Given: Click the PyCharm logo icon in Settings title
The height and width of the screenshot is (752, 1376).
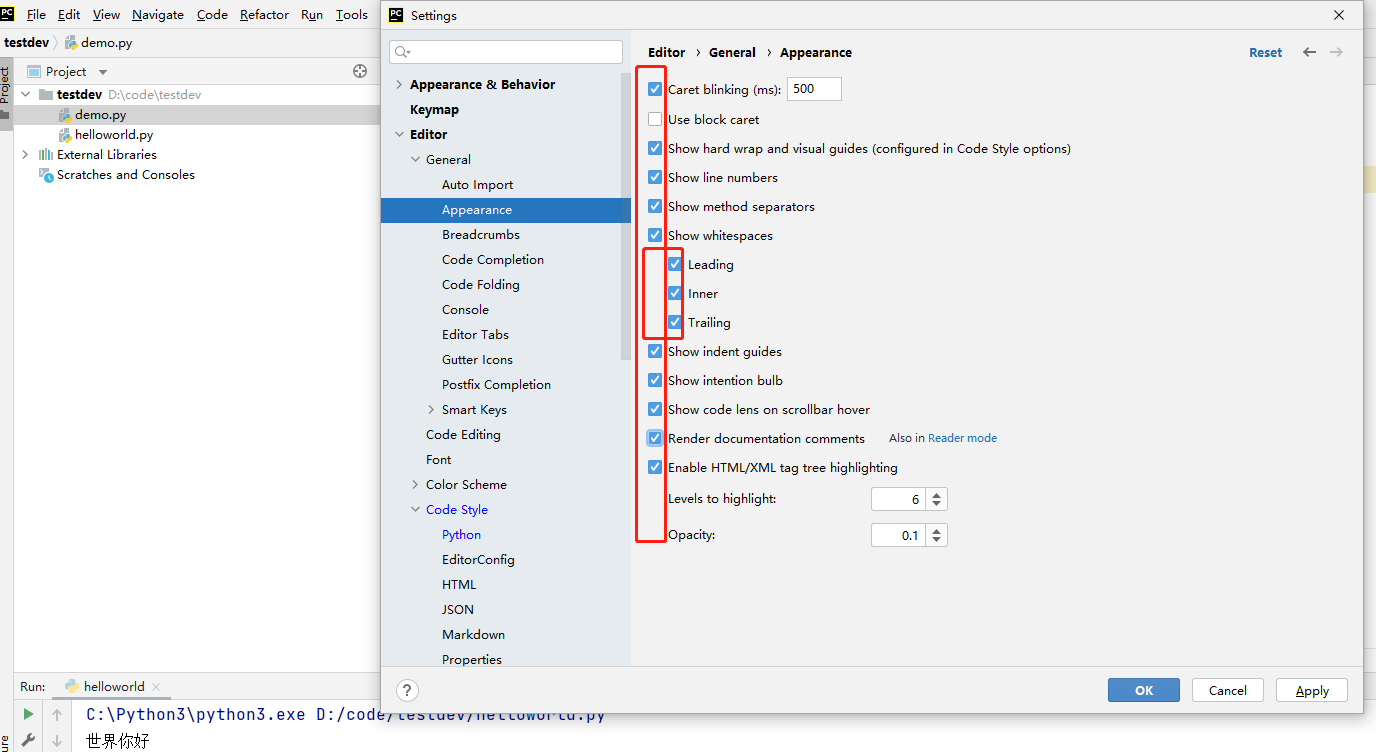Looking at the screenshot, I should click(396, 15).
